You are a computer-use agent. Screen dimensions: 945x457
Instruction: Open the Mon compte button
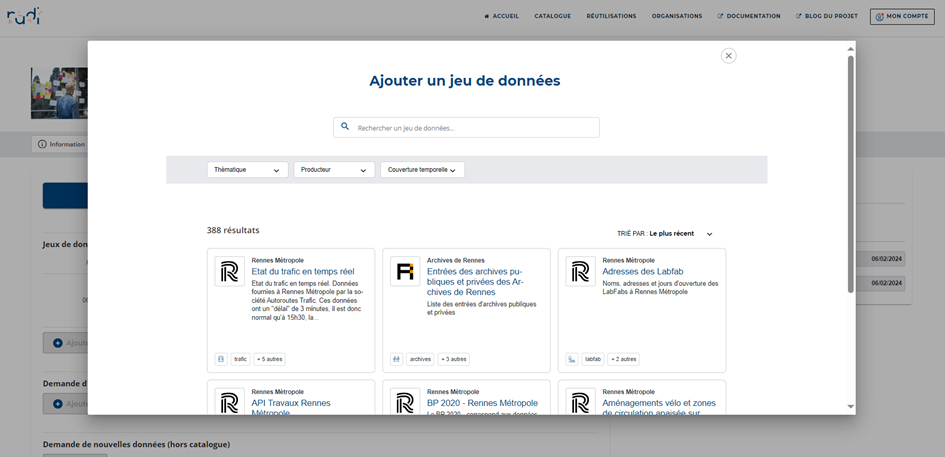click(902, 16)
